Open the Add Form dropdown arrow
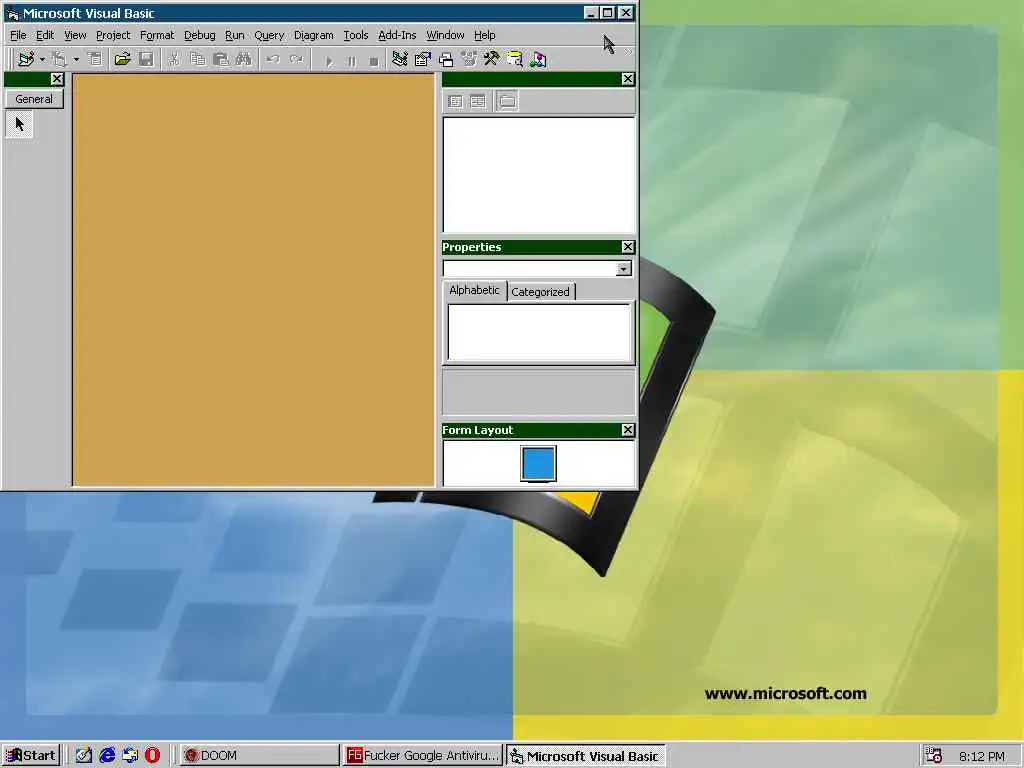 pyautogui.click(x=76, y=59)
